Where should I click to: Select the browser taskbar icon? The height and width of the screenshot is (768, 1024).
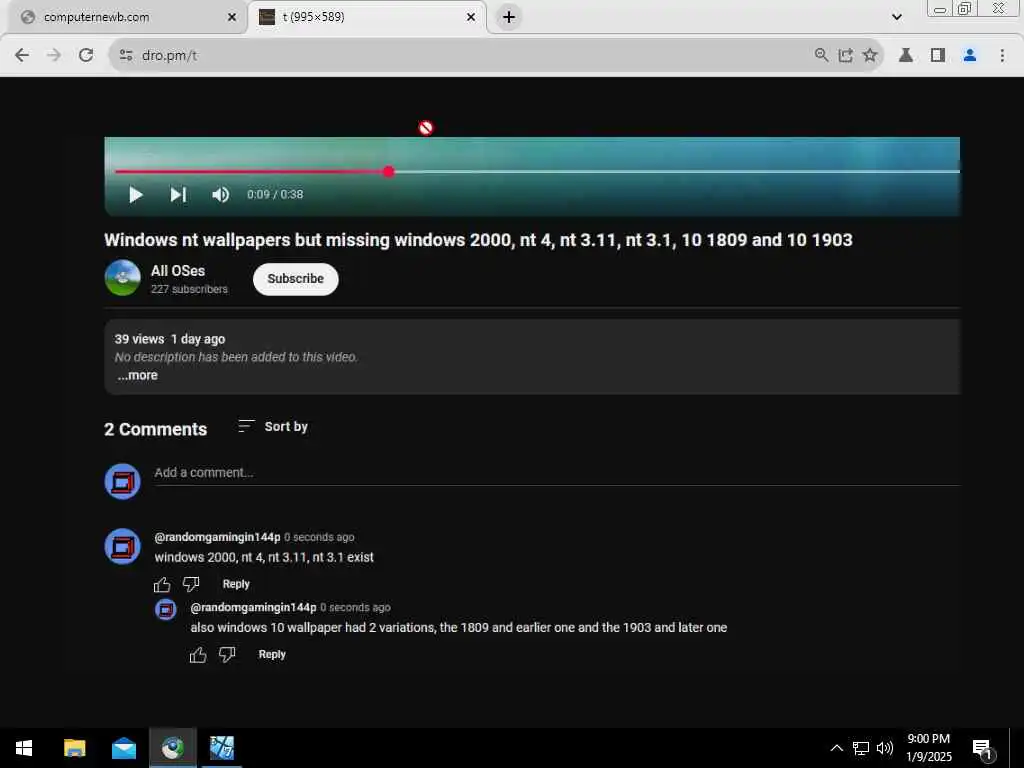[x=173, y=748]
